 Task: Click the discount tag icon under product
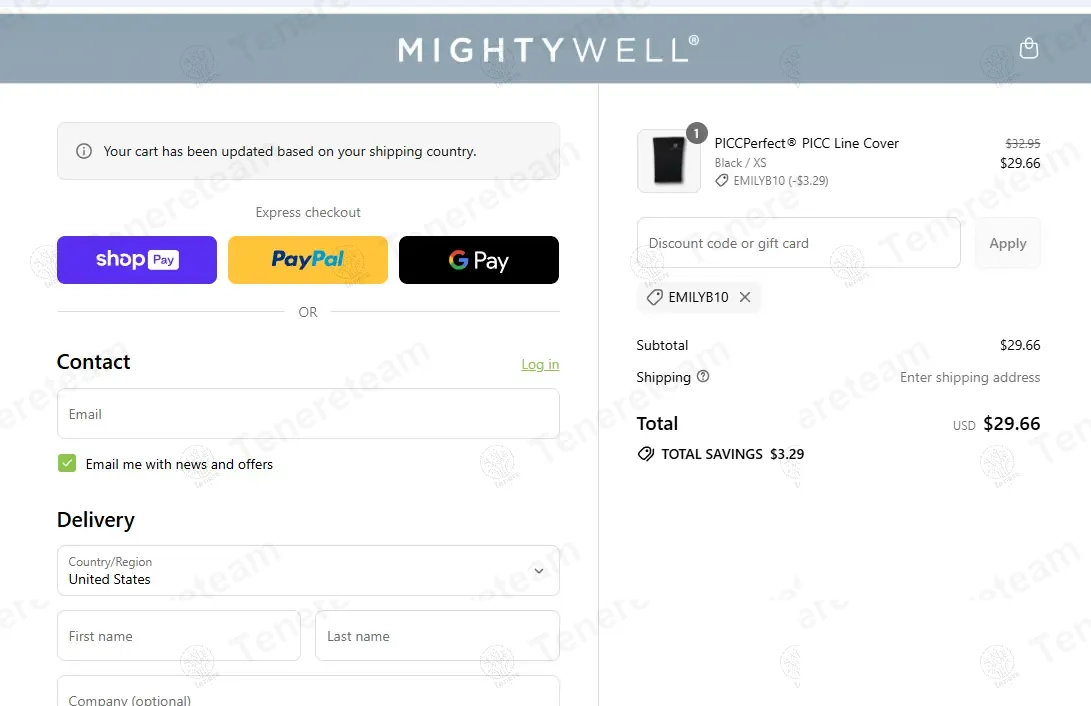point(722,181)
